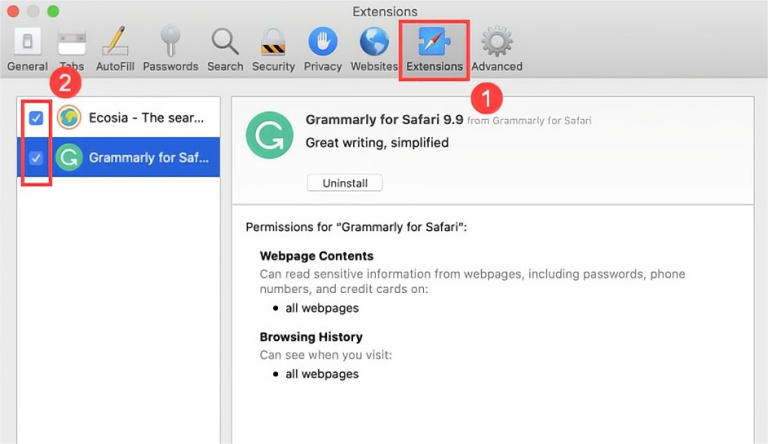Click the green maximize window button
Viewport: 768px width, 444px height.
tap(52, 11)
